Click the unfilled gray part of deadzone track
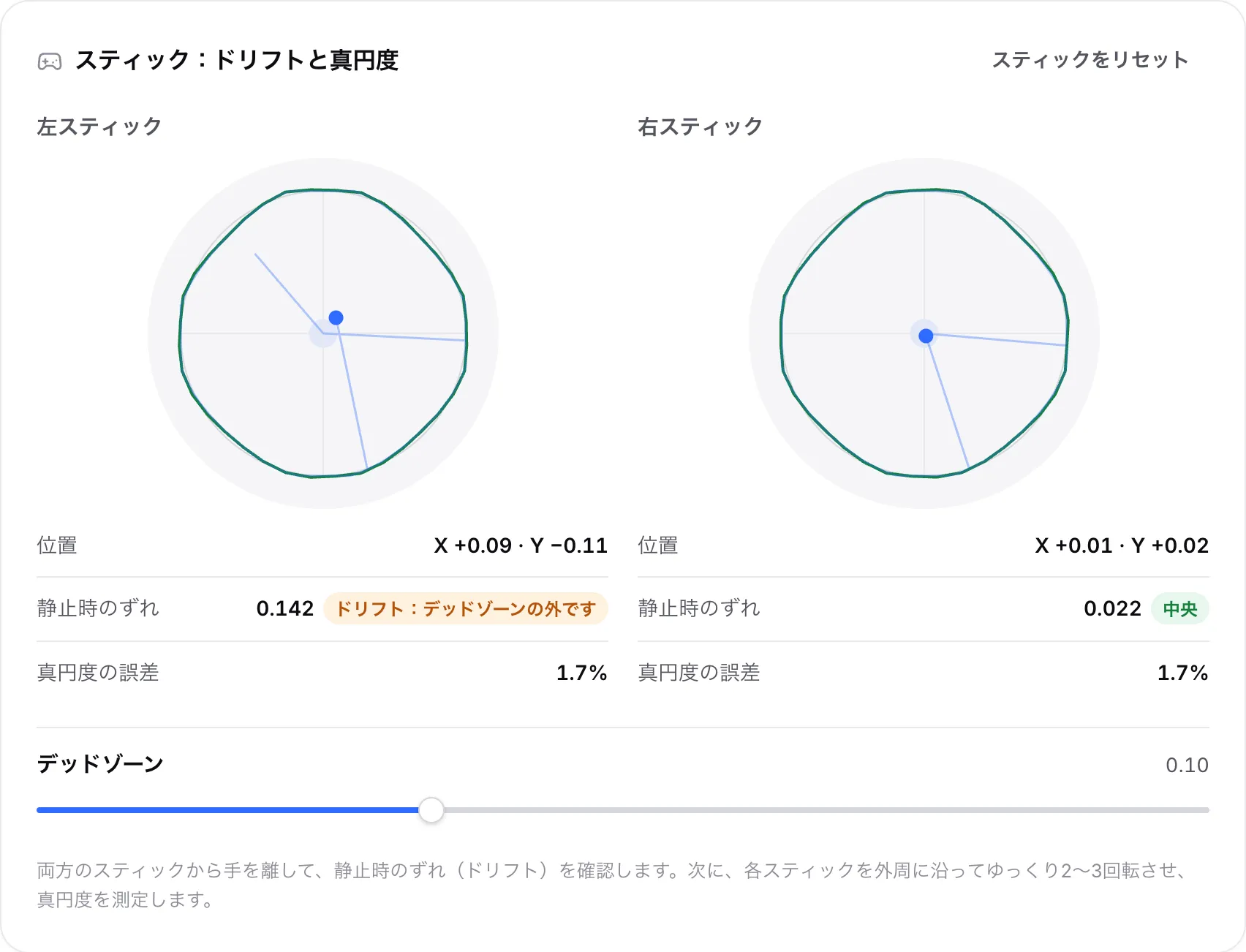This screenshot has height=952, width=1246. (826, 810)
